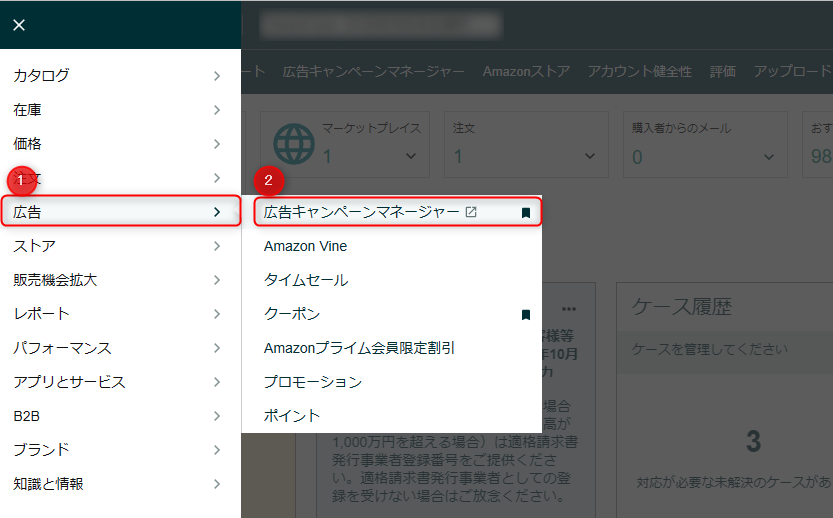Open クーポン submenu item
Image resolution: width=833 pixels, height=518 pixels.
point(292,314)
